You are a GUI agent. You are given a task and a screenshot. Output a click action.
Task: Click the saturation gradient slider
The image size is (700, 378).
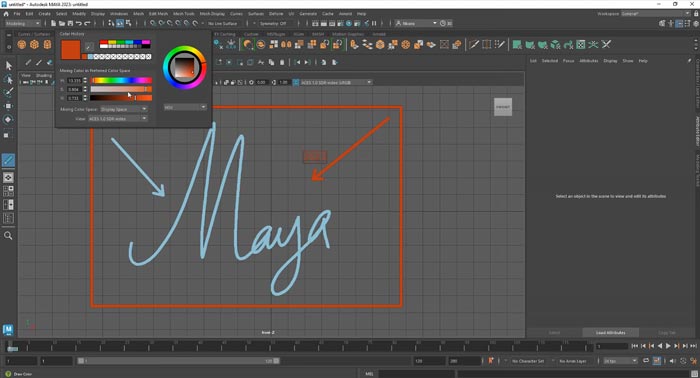(x=121, y=89)
